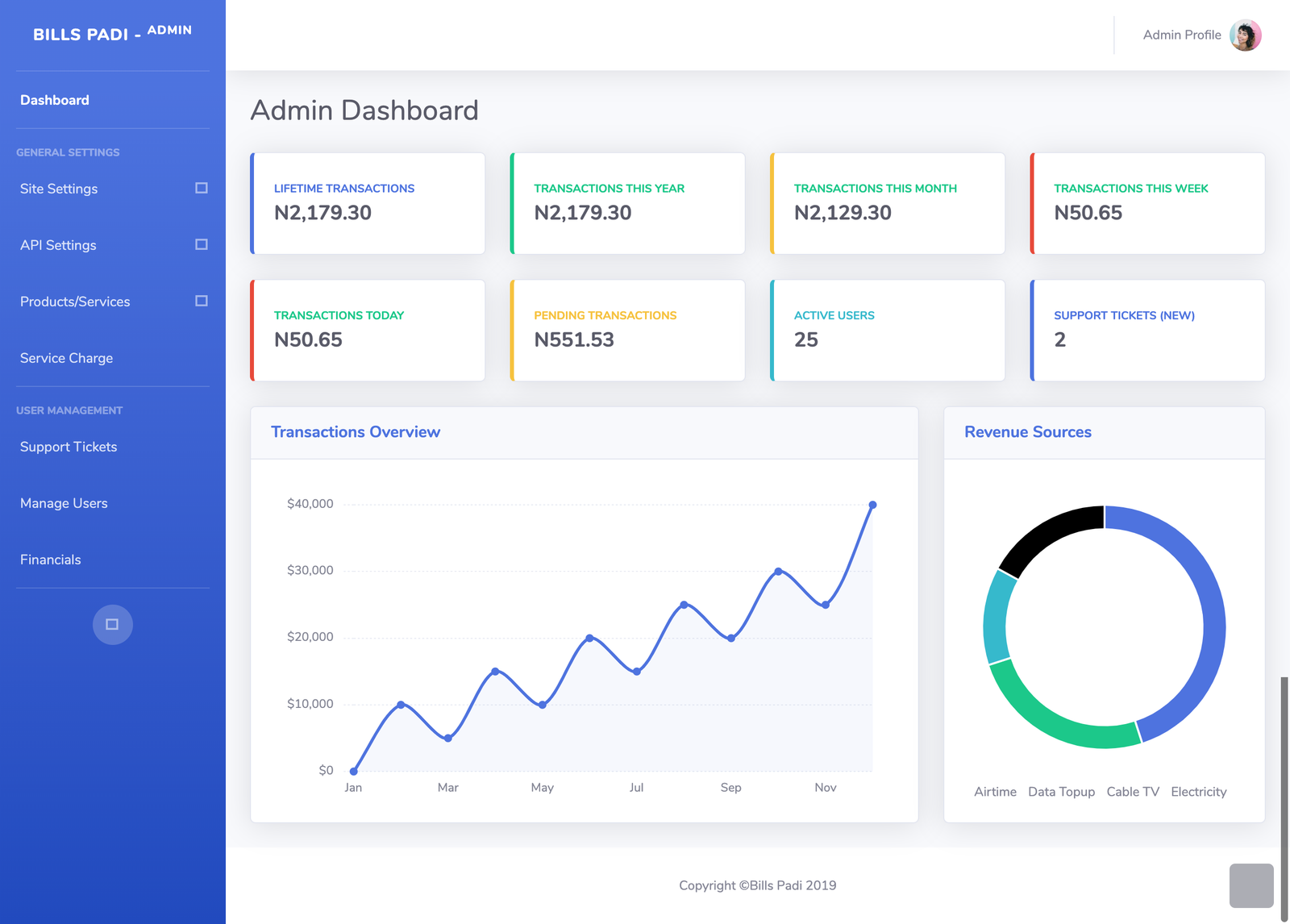Click the Revenue Sources heading
The width and height of the screenshot is (1290, 924).
[x=1028, y=432]
